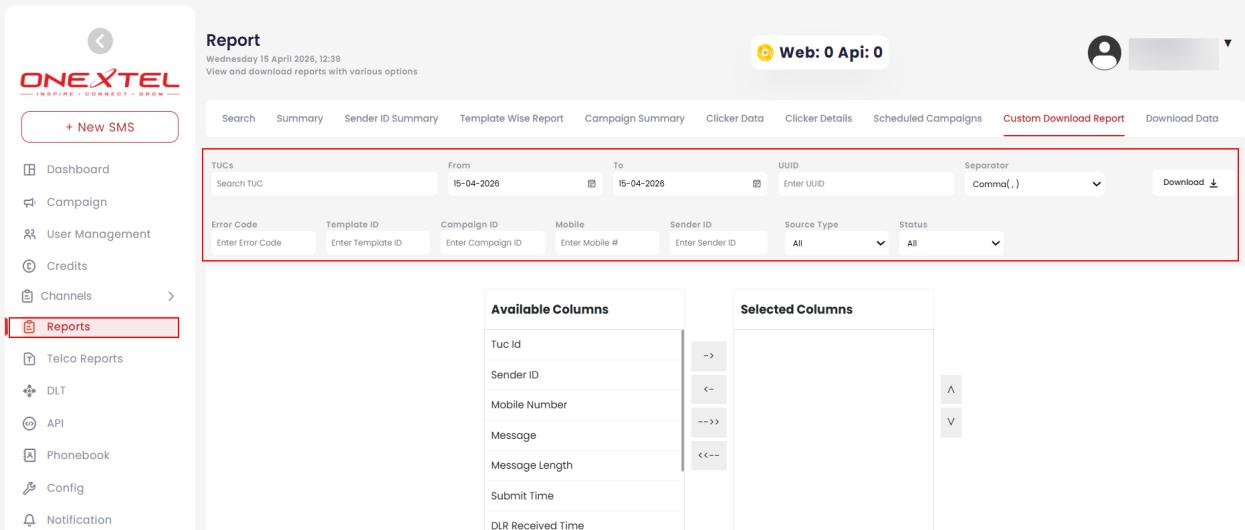Select Tuc Id in Available Columns

point(582,345)
